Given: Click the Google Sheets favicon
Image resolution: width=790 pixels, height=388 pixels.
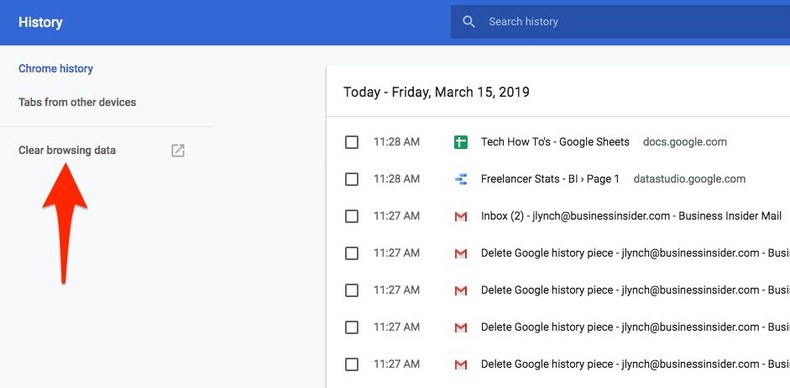Looking at the screenshot, I should point(460,142).
